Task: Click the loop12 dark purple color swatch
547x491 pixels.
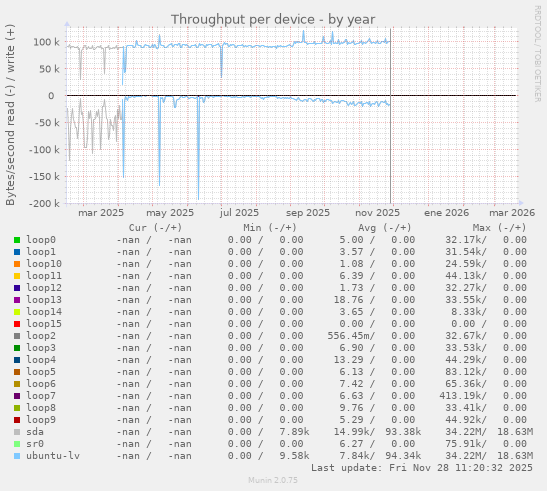Action: (17, 288)
